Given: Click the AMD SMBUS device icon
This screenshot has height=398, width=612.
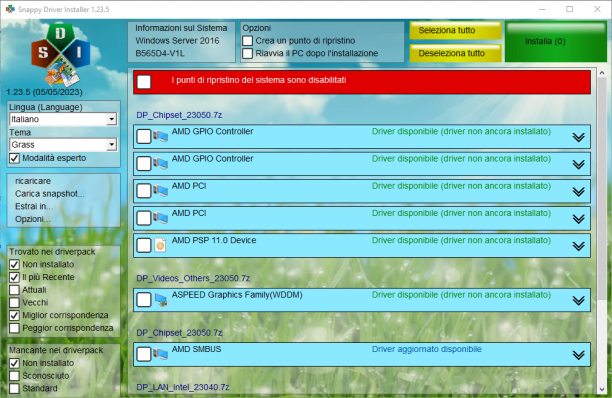Looking at the screenshot, I should tap(160, 354).
